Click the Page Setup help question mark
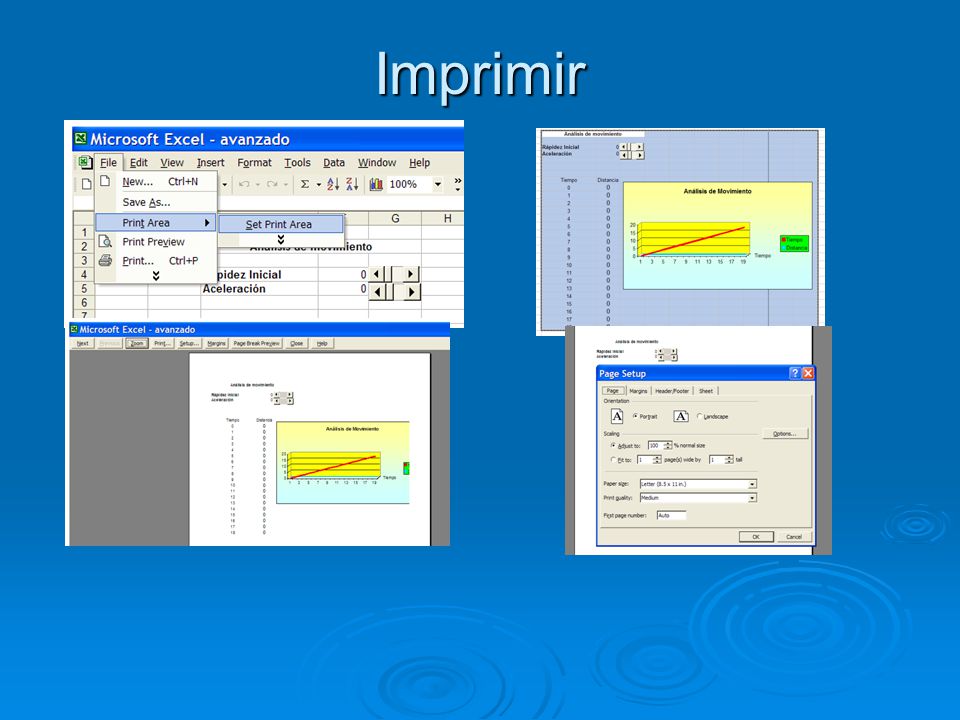960x720 pixels. click(795, 373)
